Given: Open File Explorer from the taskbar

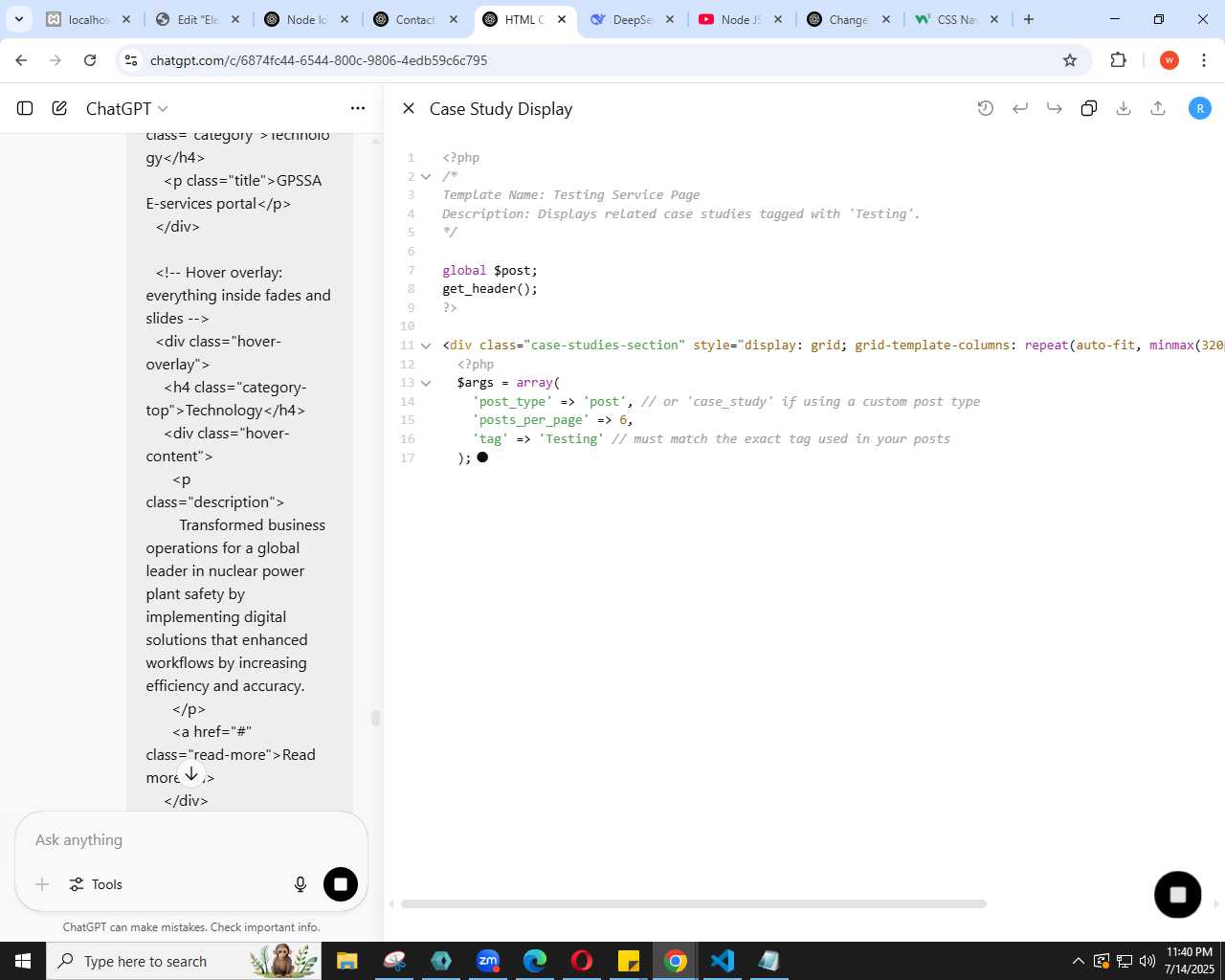Looking at the screenshot, I should click(x=346, y=961).
